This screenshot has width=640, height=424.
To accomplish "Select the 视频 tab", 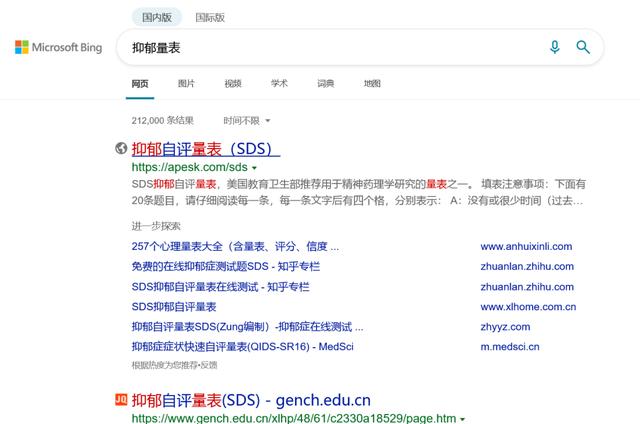I will [x=233, y=83].
